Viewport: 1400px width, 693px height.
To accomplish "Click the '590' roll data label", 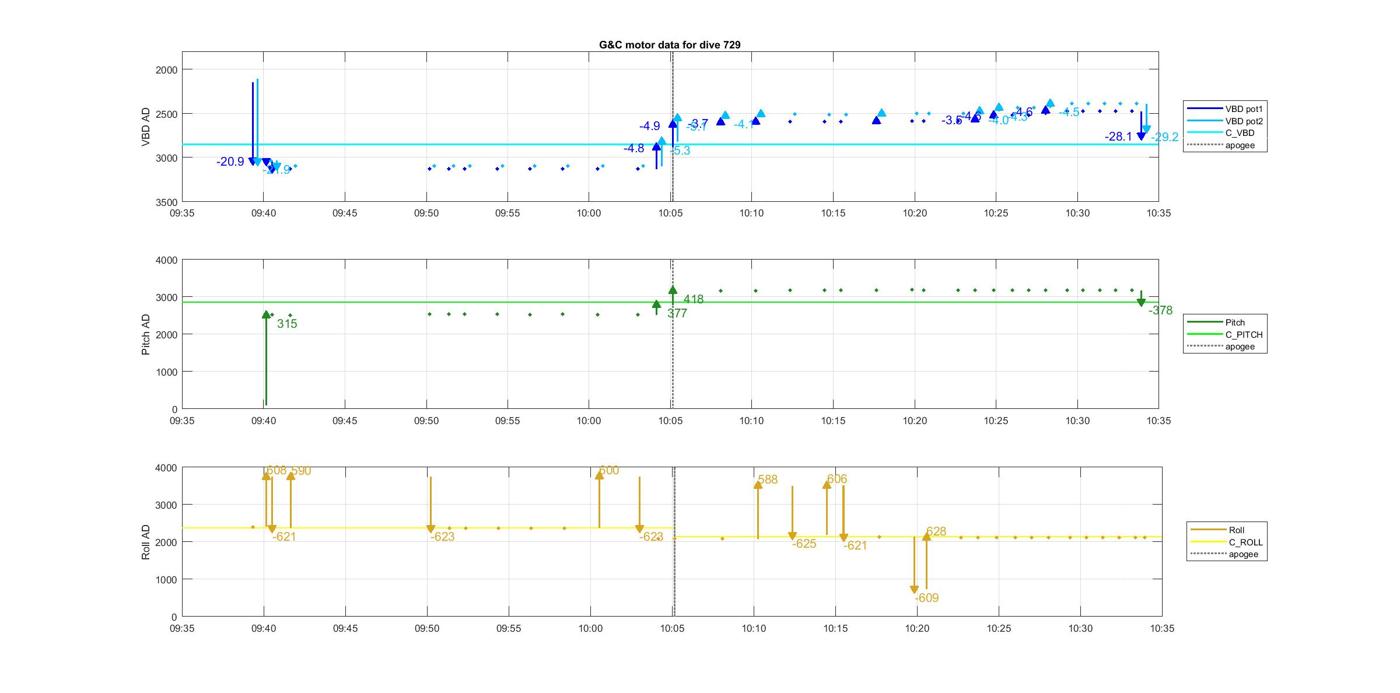I will [301, 471].
